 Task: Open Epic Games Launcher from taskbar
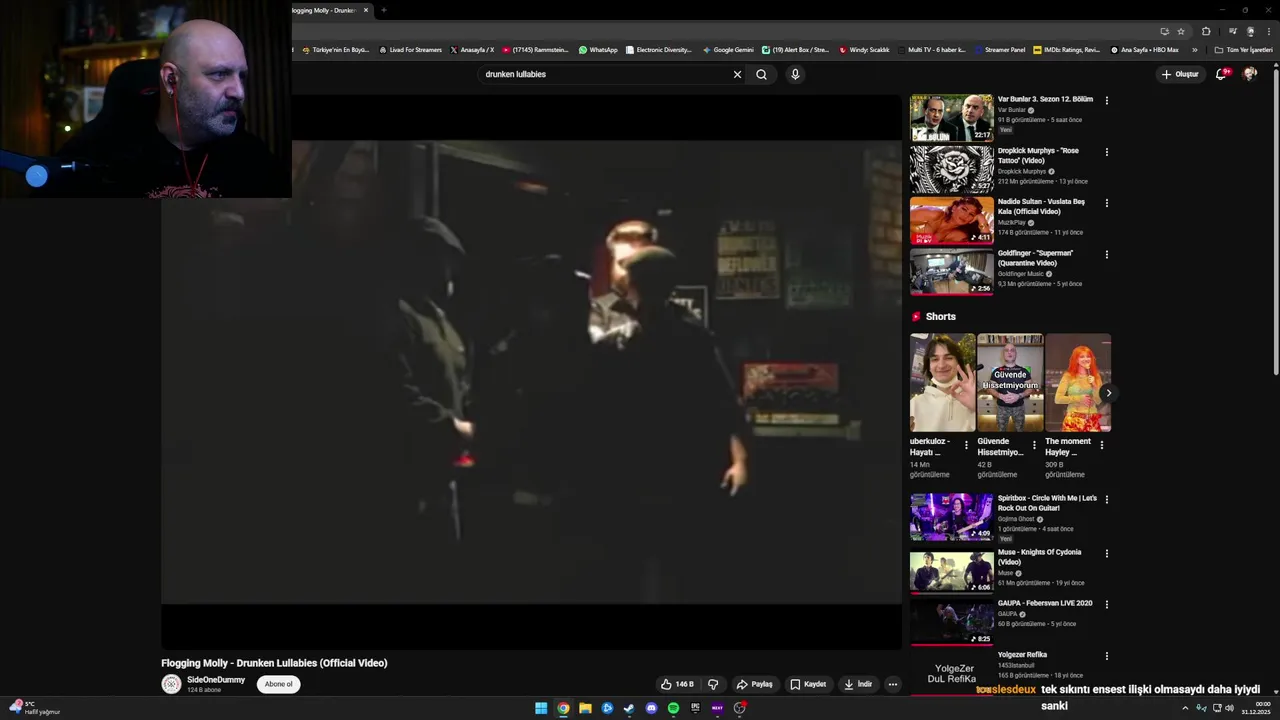coord(695,708)
